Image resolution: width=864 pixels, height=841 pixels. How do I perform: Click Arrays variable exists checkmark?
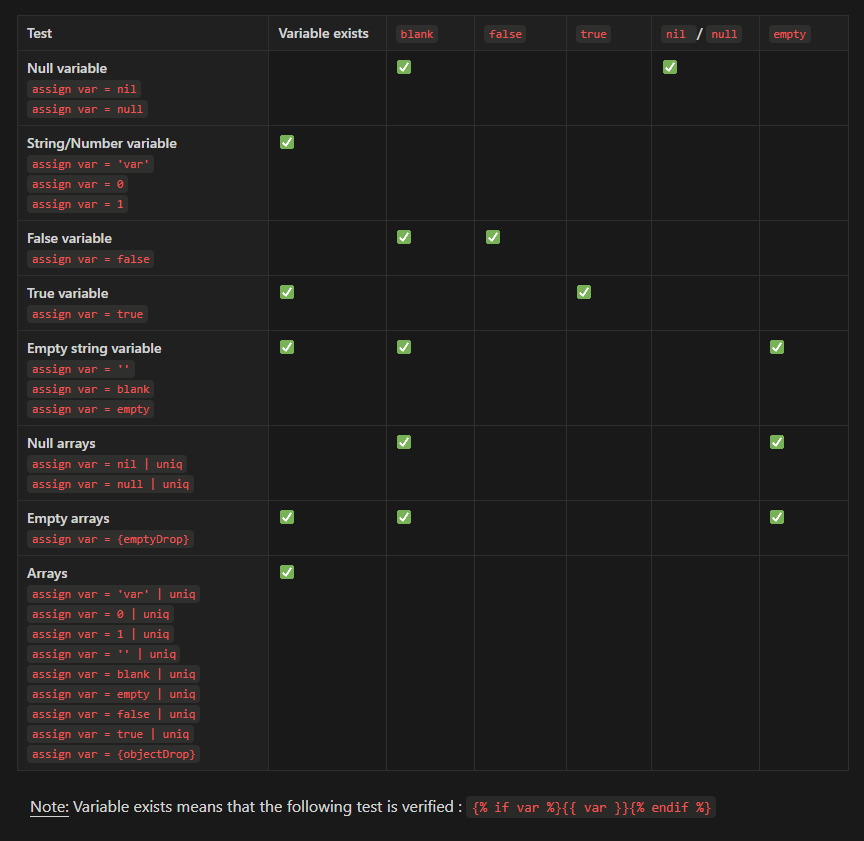(287, 572)
